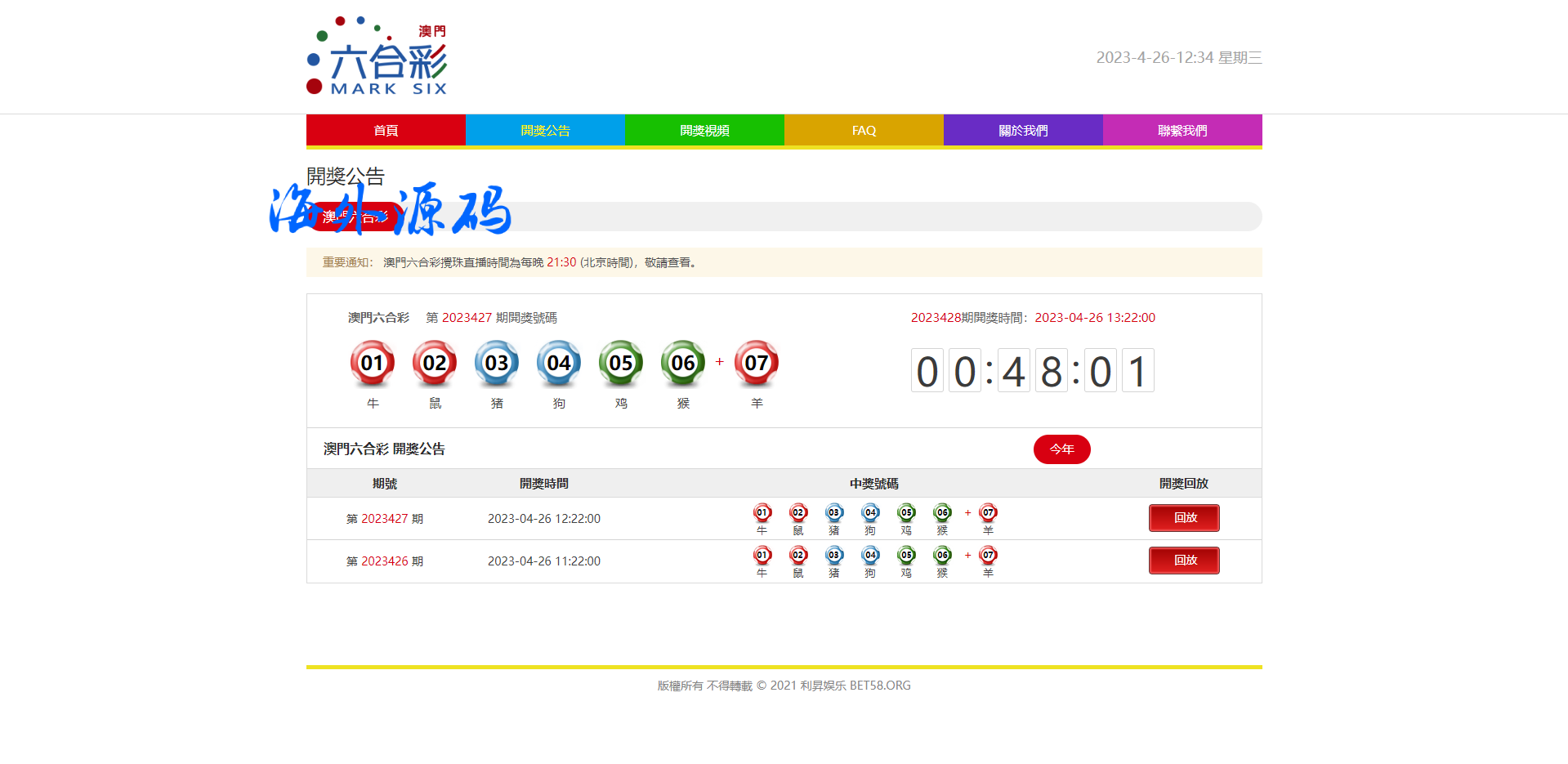This screenshot has width=1568, height=764.
Task: Click the large blue 03 ball
Action: pyautogui.click(x=497, y=363)
